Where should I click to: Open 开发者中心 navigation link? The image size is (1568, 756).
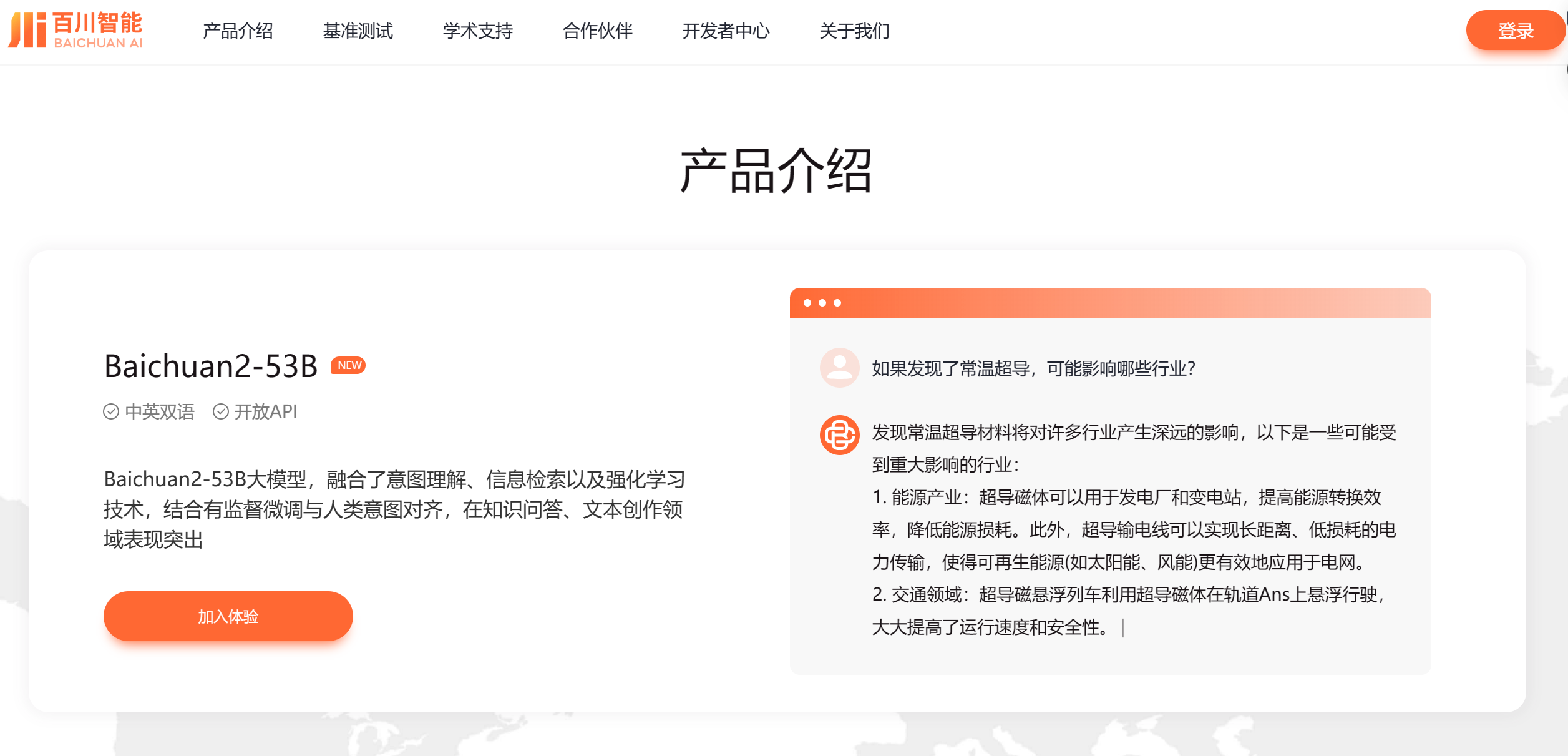726,31
